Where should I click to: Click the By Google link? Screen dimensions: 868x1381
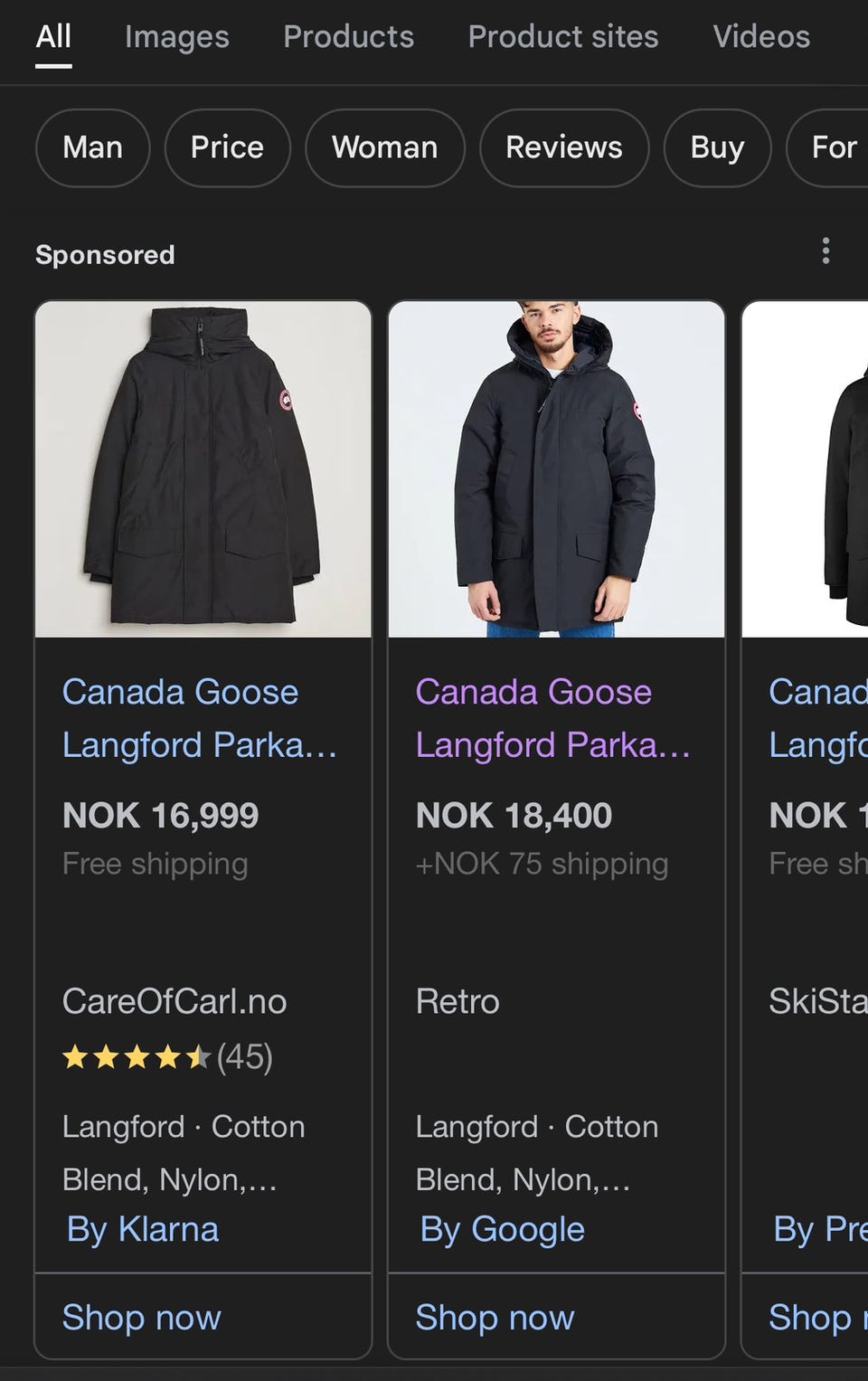503,1229
